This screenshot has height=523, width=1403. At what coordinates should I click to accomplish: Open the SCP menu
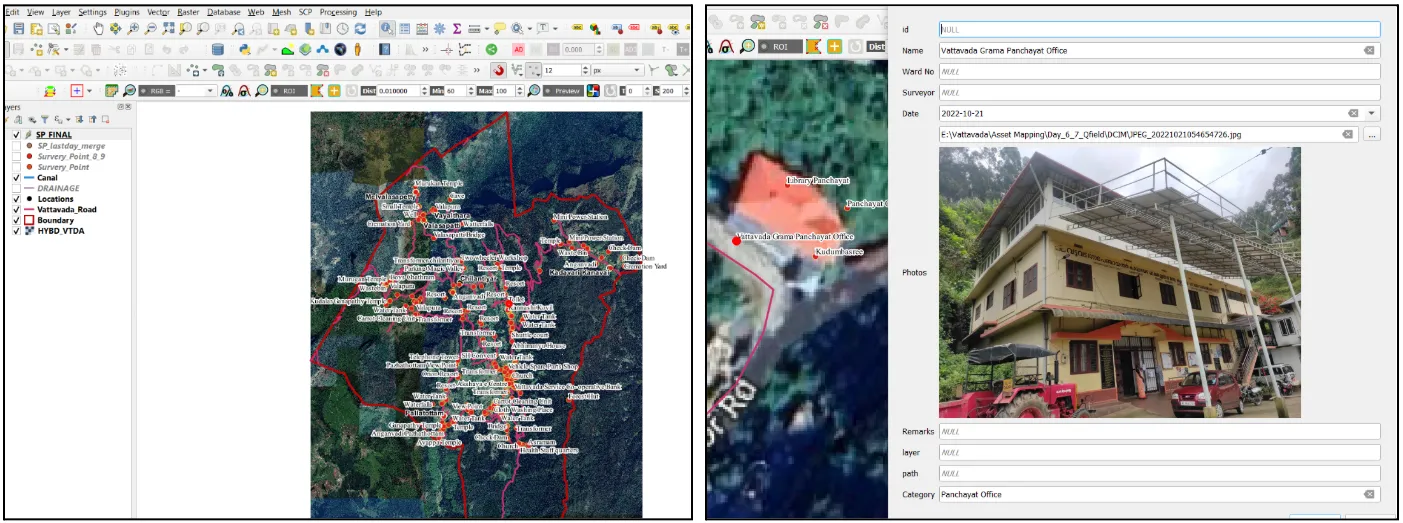pyautogui.click(x=305, y=12)
